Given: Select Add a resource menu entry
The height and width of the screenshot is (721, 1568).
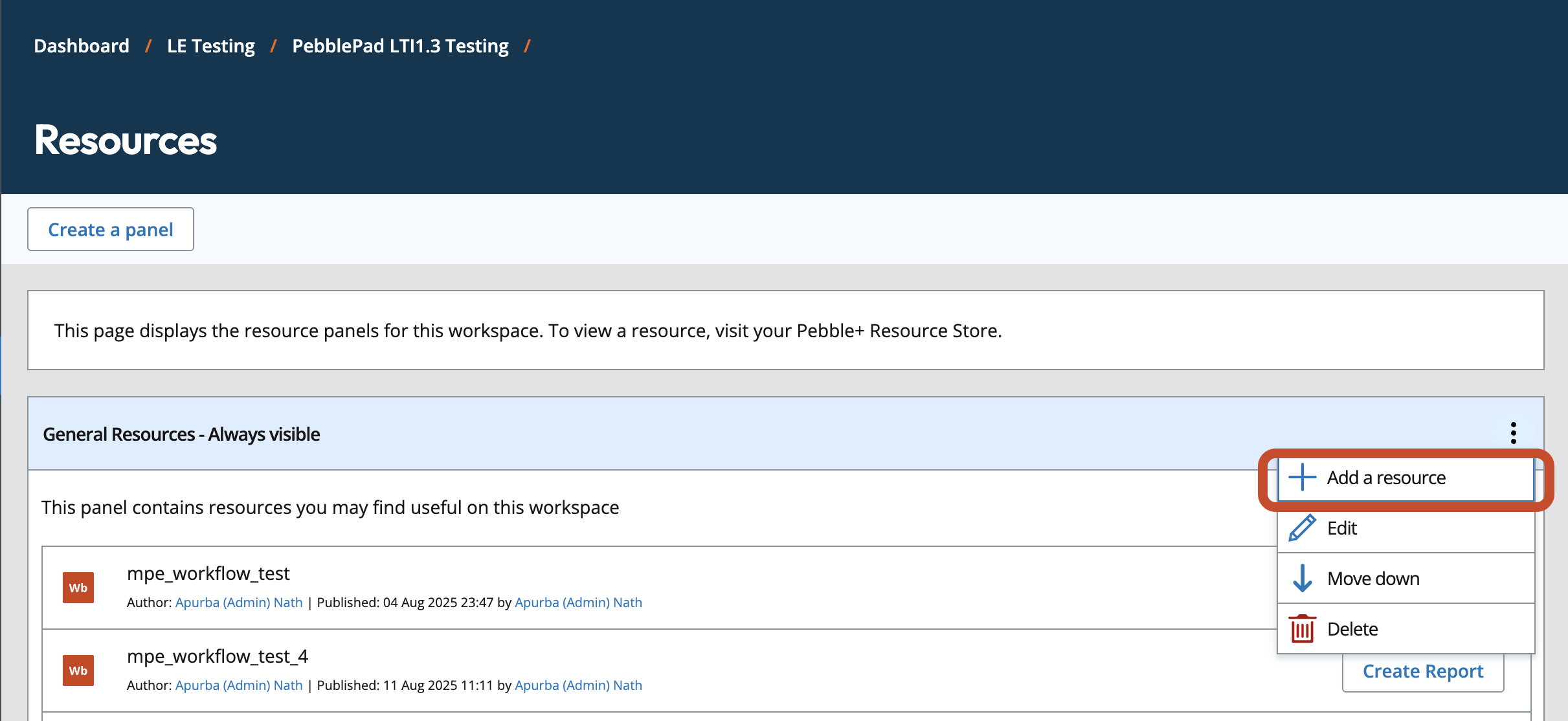Looking at the screenshot, I should coord(1406,478).
